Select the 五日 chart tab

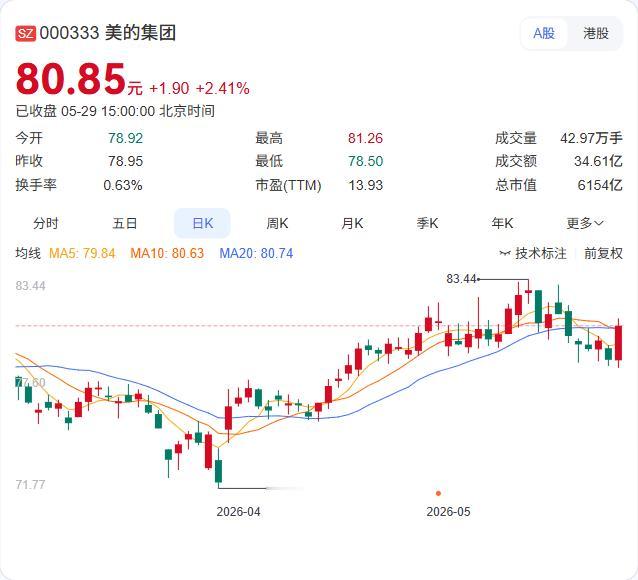125,223
